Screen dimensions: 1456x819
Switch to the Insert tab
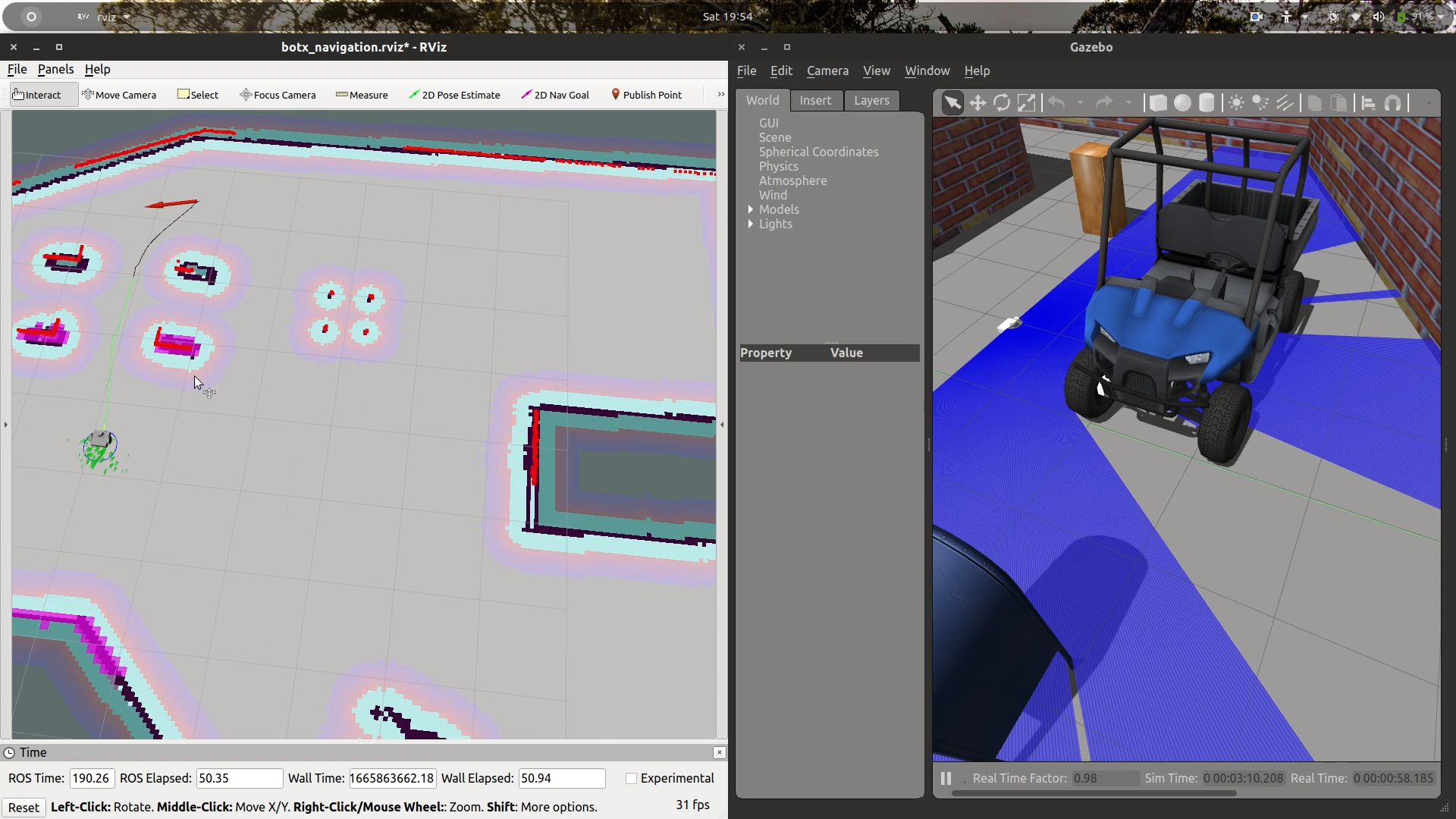point(815,100)
